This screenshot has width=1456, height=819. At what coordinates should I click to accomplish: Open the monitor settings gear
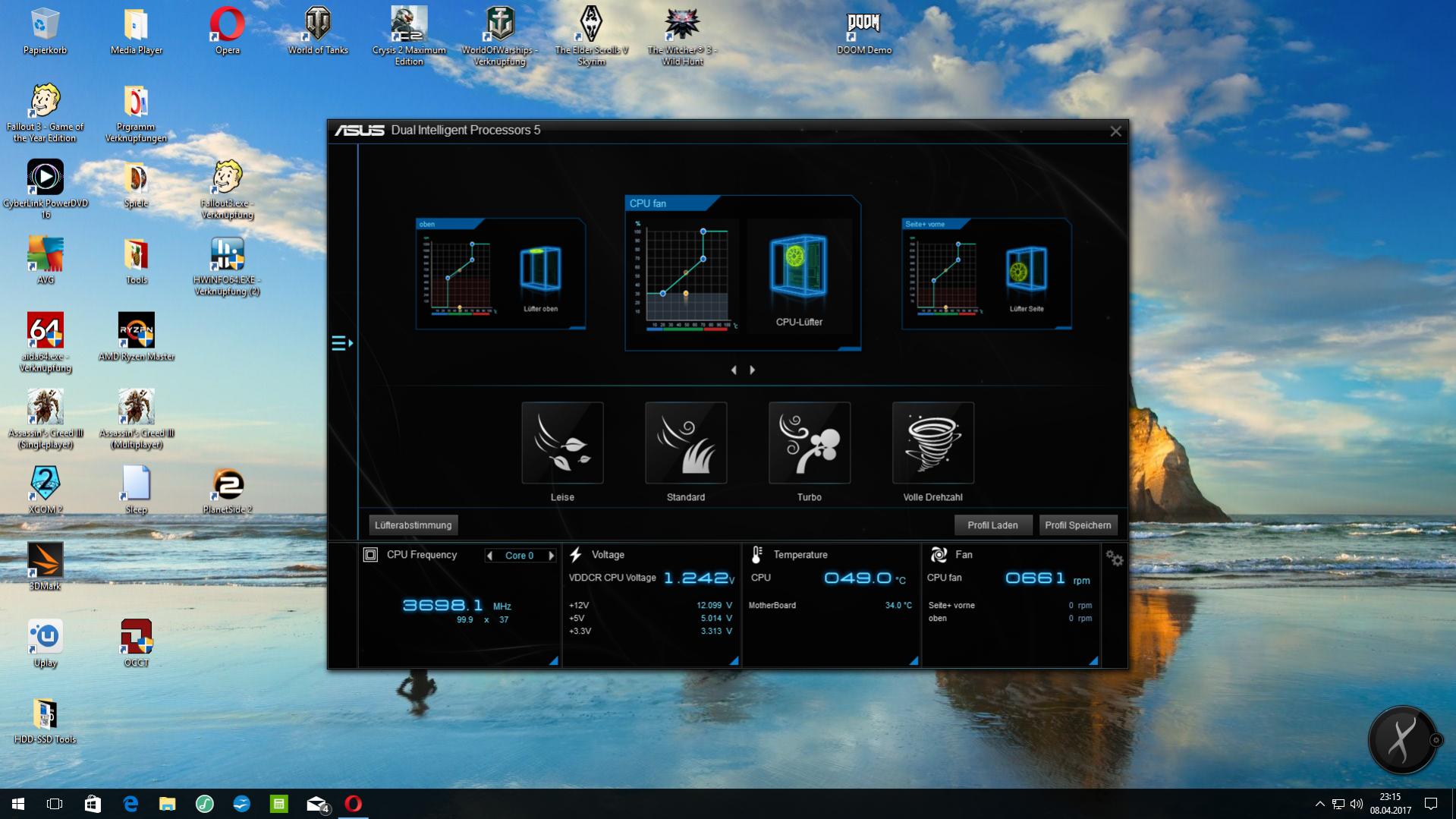[1115, 559]
